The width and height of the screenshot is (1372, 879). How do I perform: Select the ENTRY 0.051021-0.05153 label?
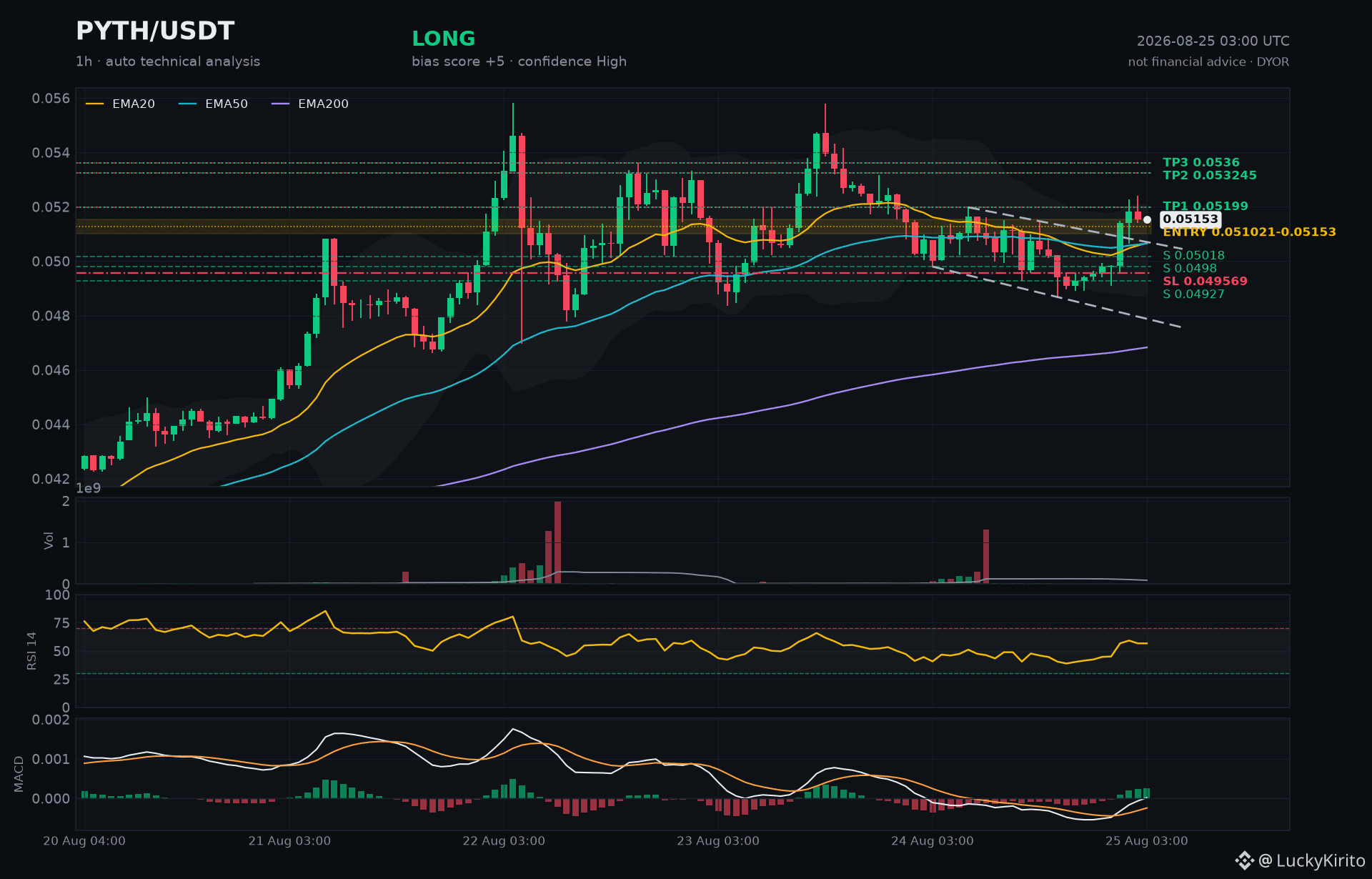pos(1249,232)
